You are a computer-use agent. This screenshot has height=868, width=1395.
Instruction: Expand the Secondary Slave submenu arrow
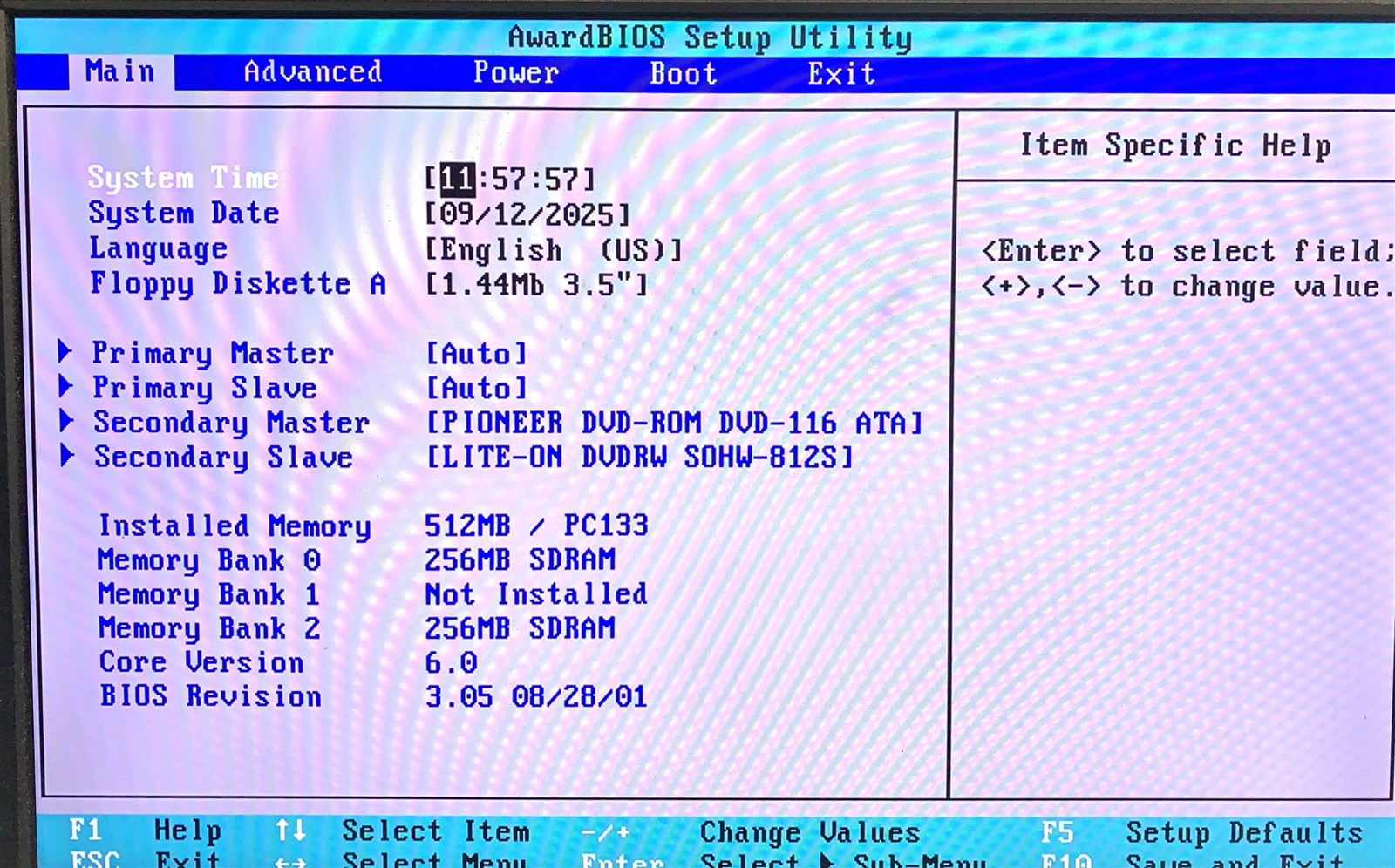tap(67, 455)
